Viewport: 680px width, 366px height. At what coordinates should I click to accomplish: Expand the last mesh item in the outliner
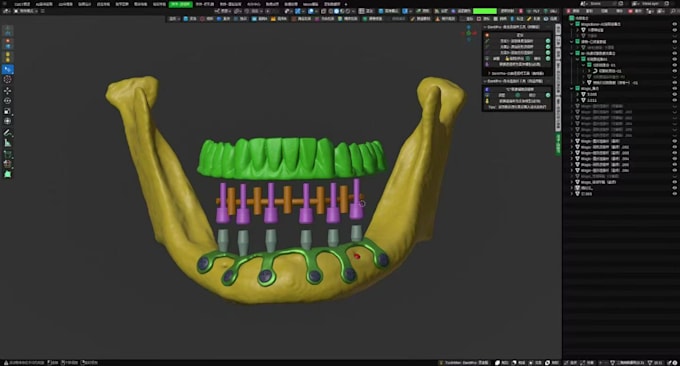pos(572,194)
